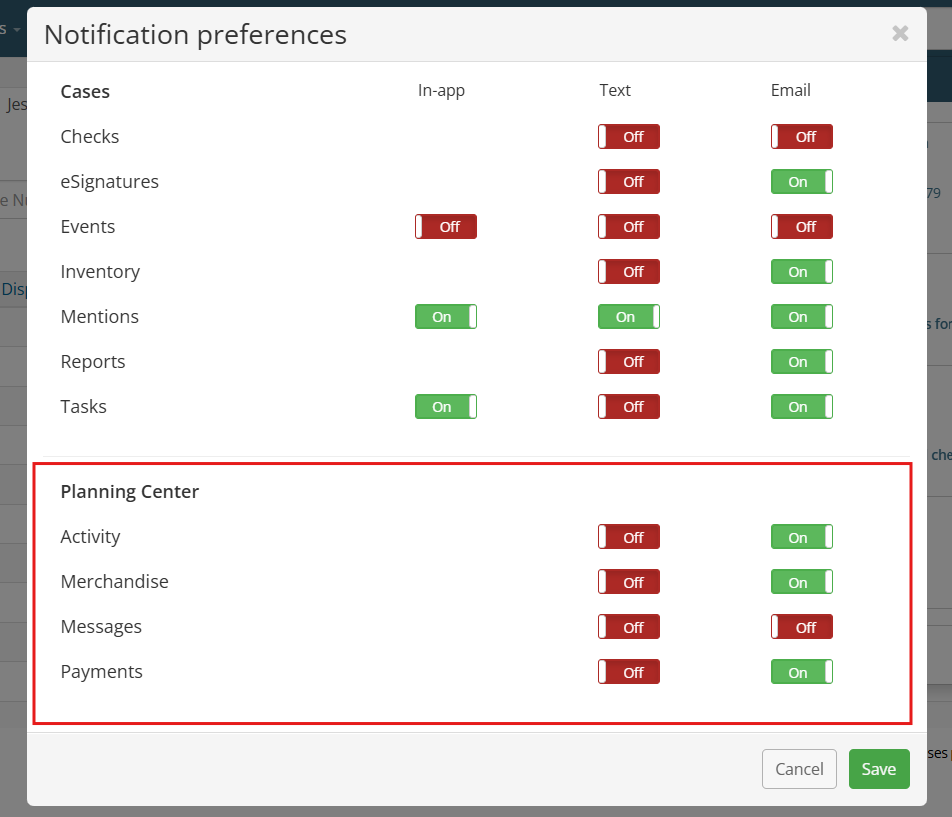Select the Cases section heading
The width and height of the screenshot is (952, 817).
pyautogui.click(x=85, y=92)
